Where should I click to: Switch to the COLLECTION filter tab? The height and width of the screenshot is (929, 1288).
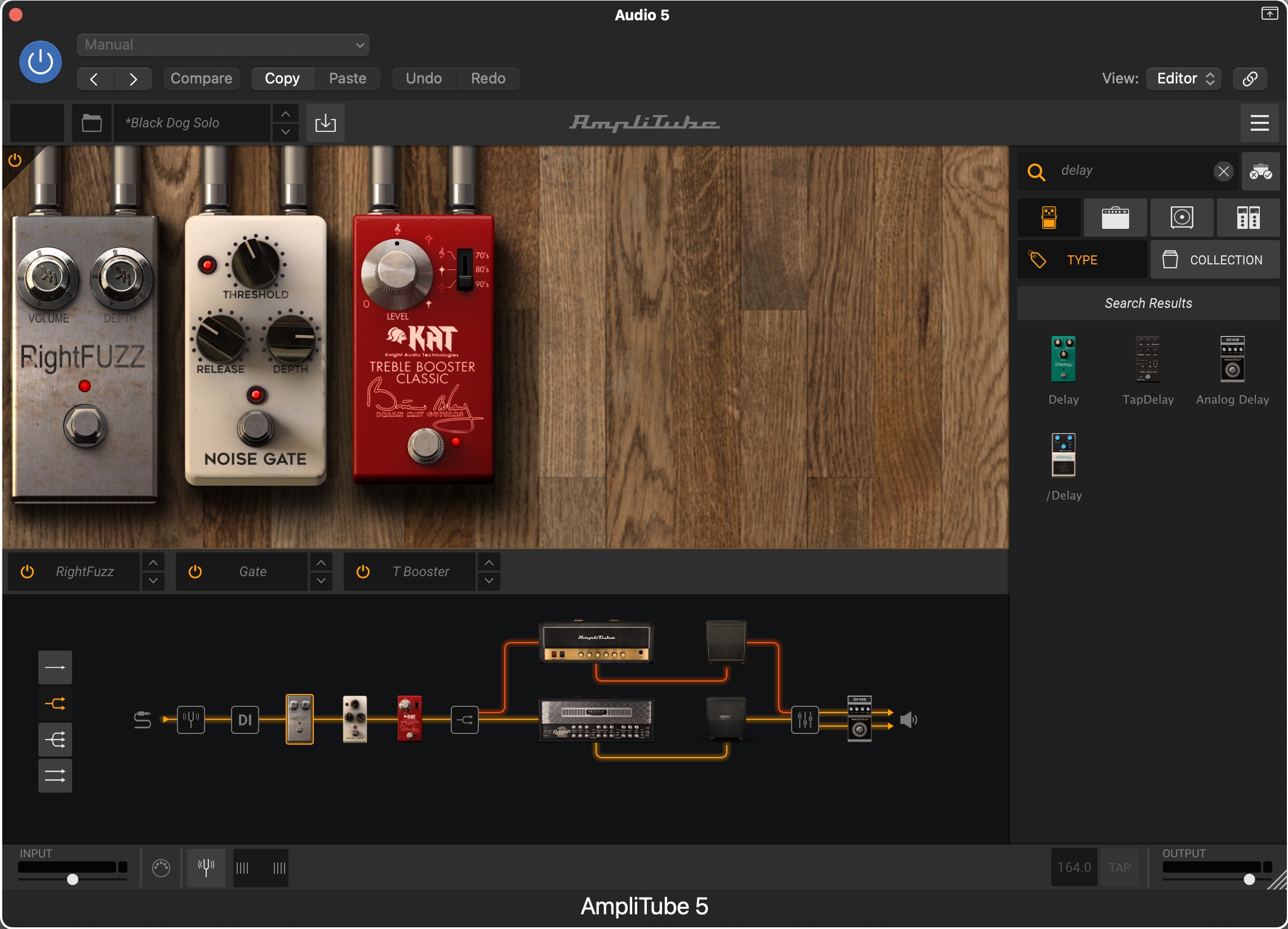tap(1215, 260)
